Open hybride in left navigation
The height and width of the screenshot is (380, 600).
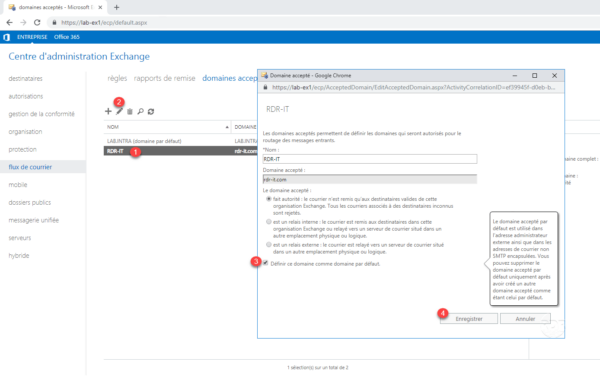pyautogui.click(x=19, y=255)
